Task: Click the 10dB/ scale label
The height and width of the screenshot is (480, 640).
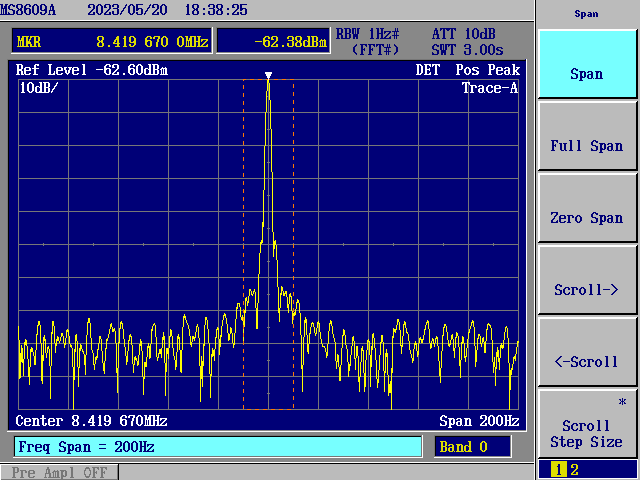Action: 39,88
